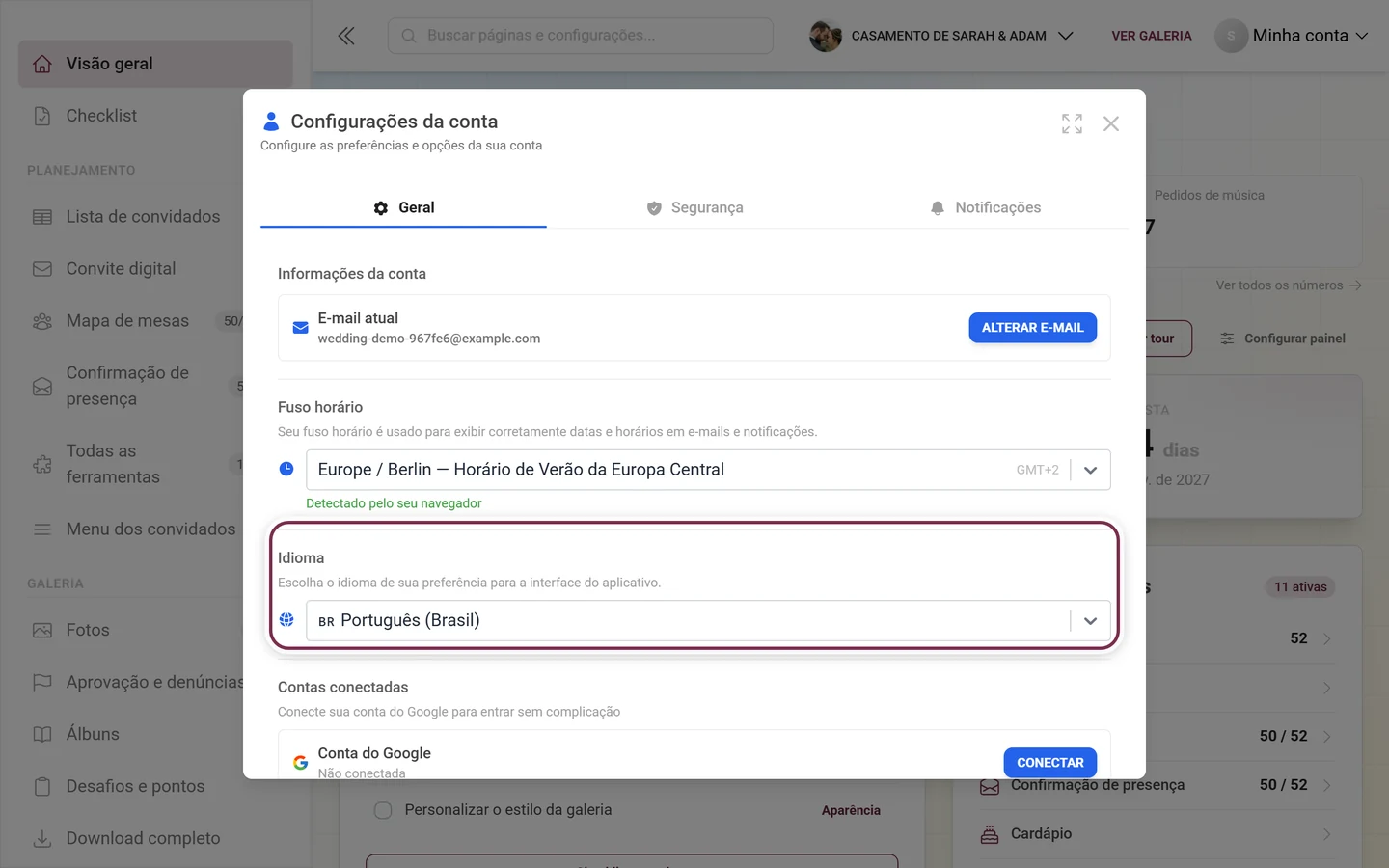The width and height of the screenshot is (1389, 868).
Task: Click the Cardápio cake icon
Action: (990, 834)
